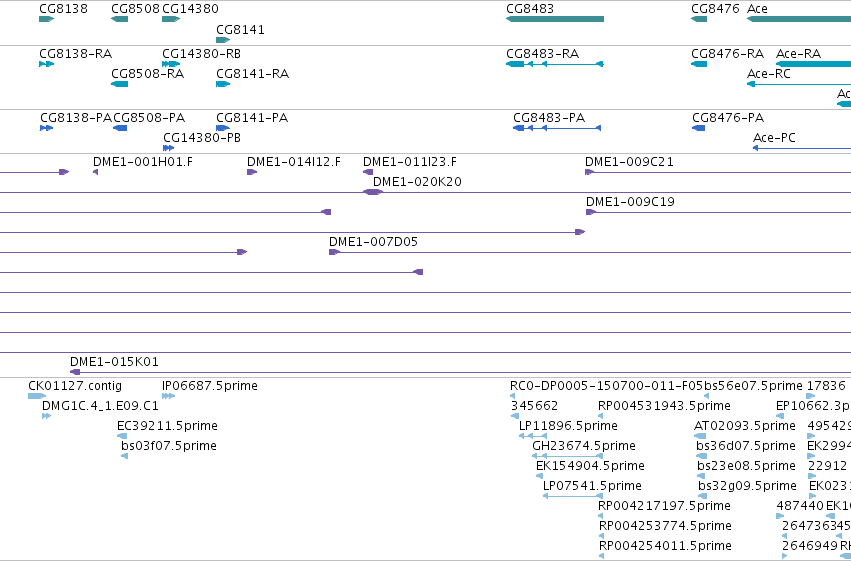This screenshot has width=851, height=561.
Task: Click the LP11896.5prime EST label
Action: tap(568, 426)
